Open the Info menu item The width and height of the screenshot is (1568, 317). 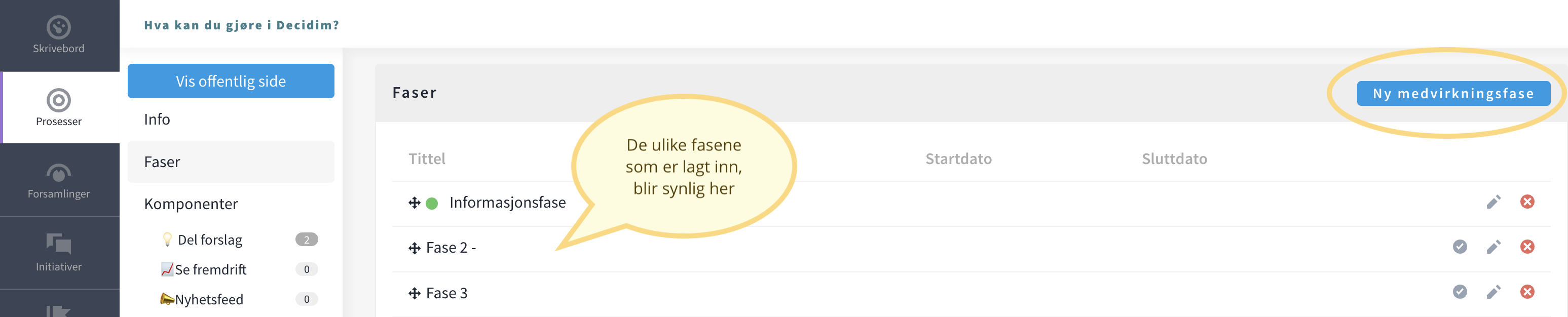point(157,120)
